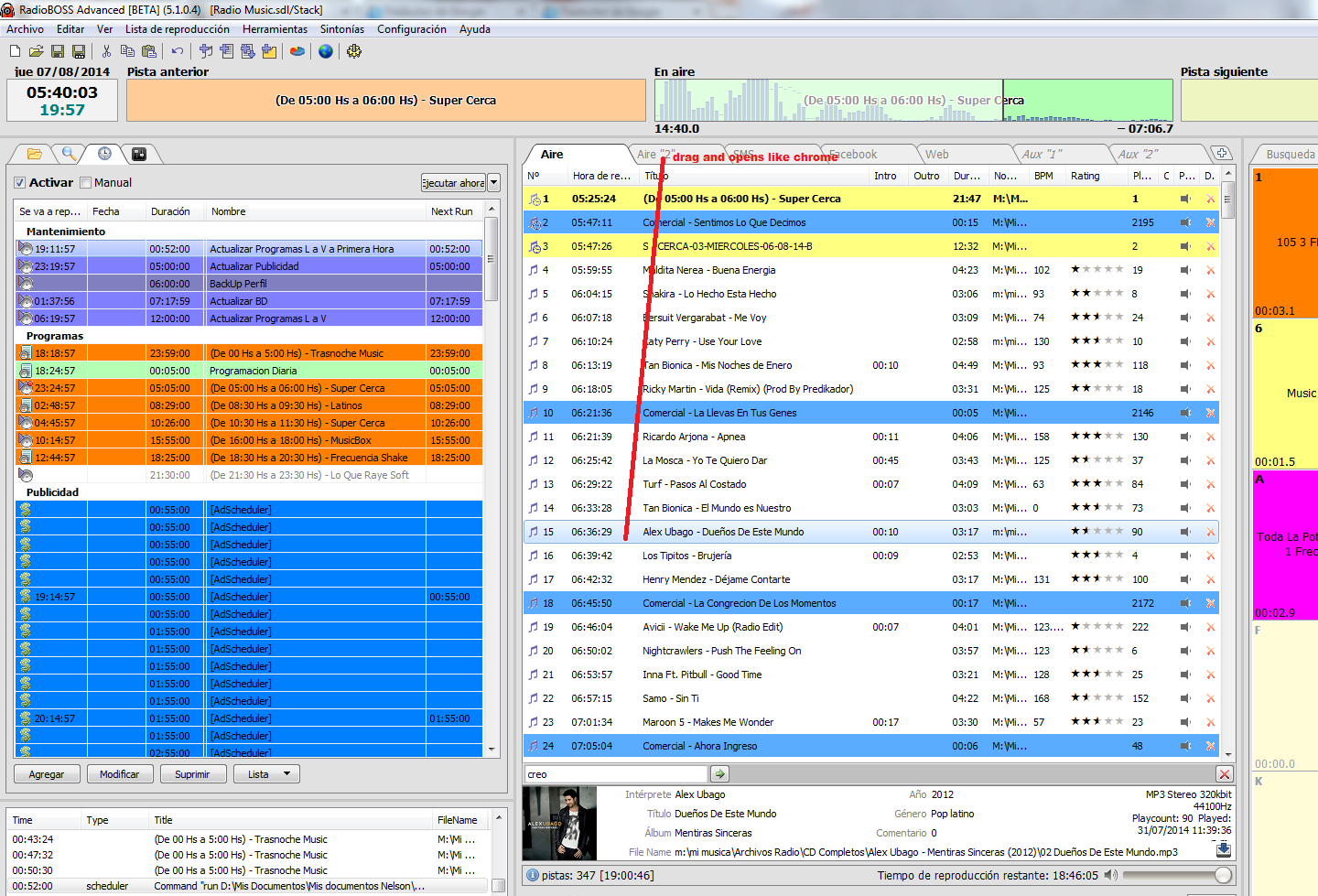Create a new playlist with the blank page icon
Image resolution: width=1318 pixels, height=896 pixels.
15,51
